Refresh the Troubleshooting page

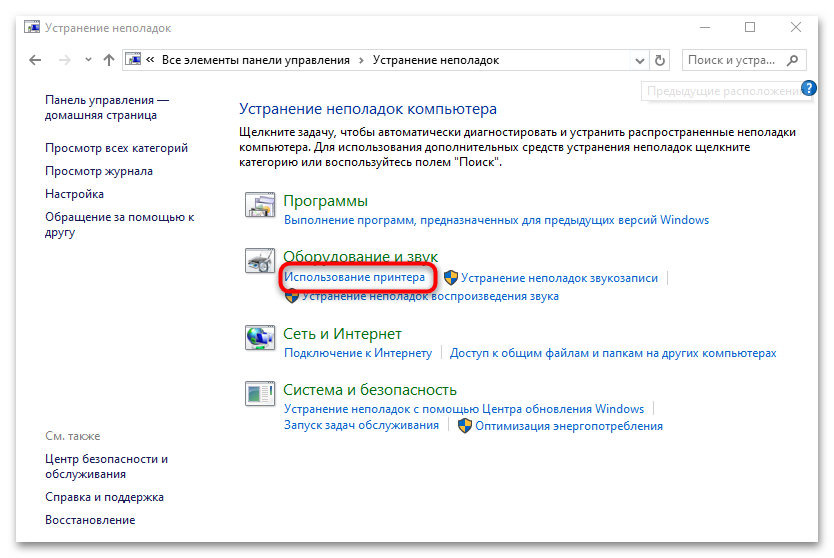click(x=660, y=60)
